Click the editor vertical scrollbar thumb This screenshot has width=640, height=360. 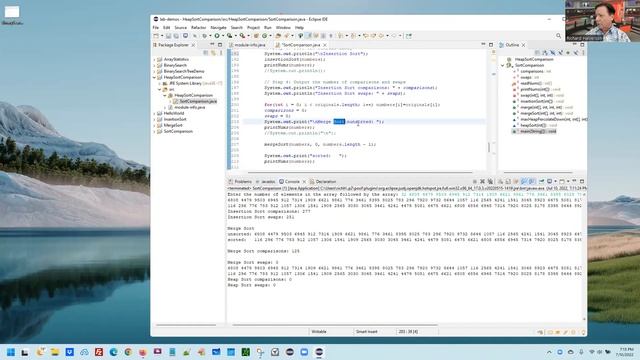[489, 147]
